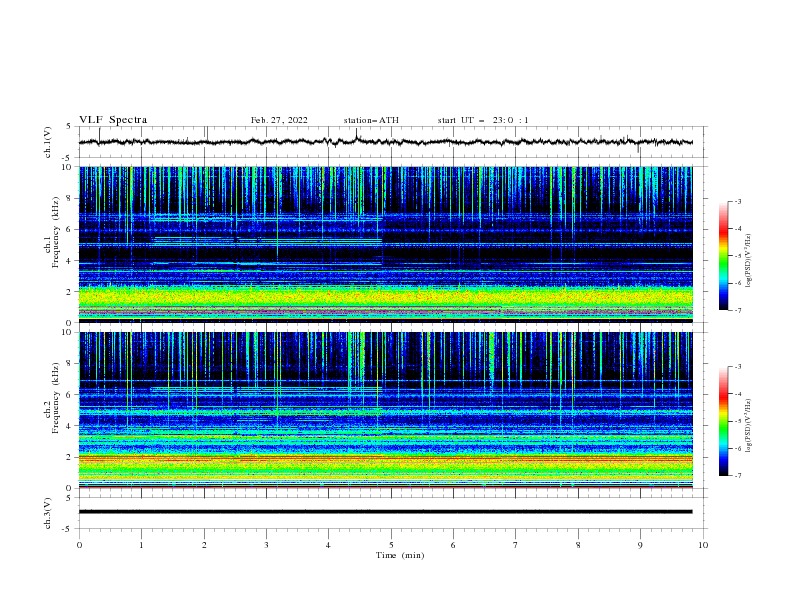The width and height of the screenshot is (792, 612).
Task: Click the color scale bar beside ch.1 spectrogram
Action: [723, 255]
